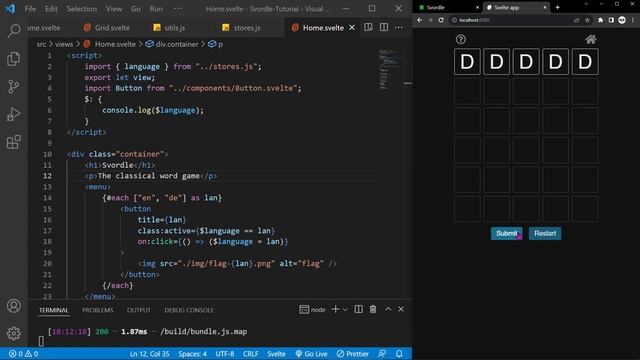
Task: Click views in breadcrumb path
Action: coord(64,44)
